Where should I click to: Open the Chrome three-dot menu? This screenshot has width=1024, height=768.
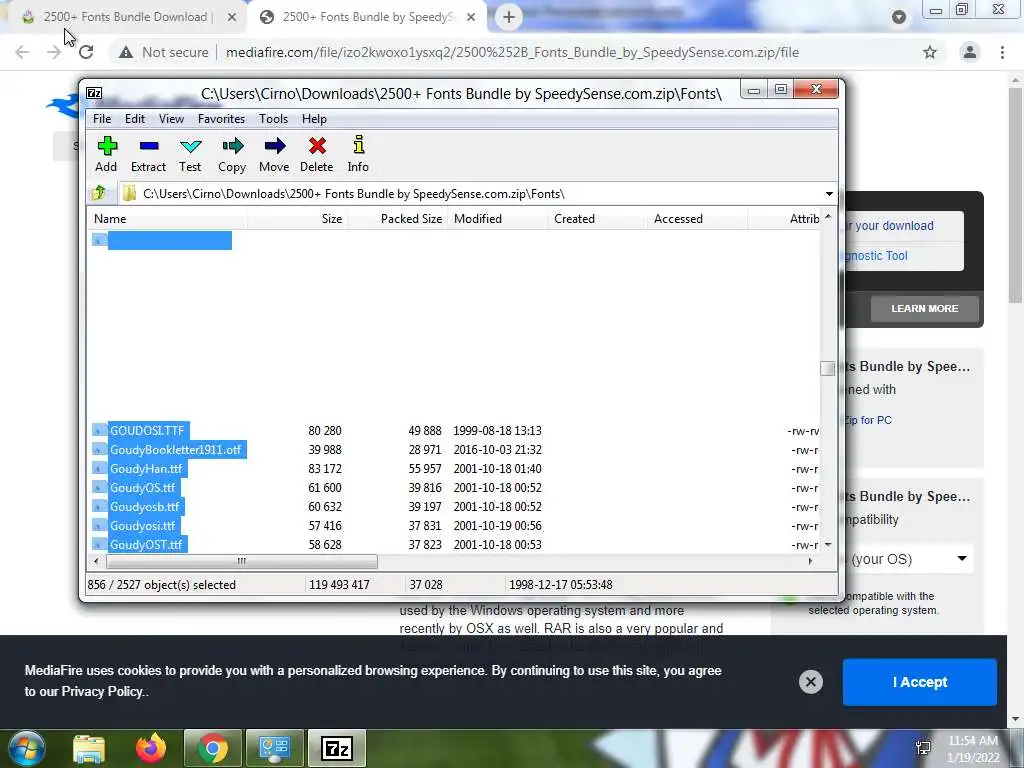point(1002,52)
